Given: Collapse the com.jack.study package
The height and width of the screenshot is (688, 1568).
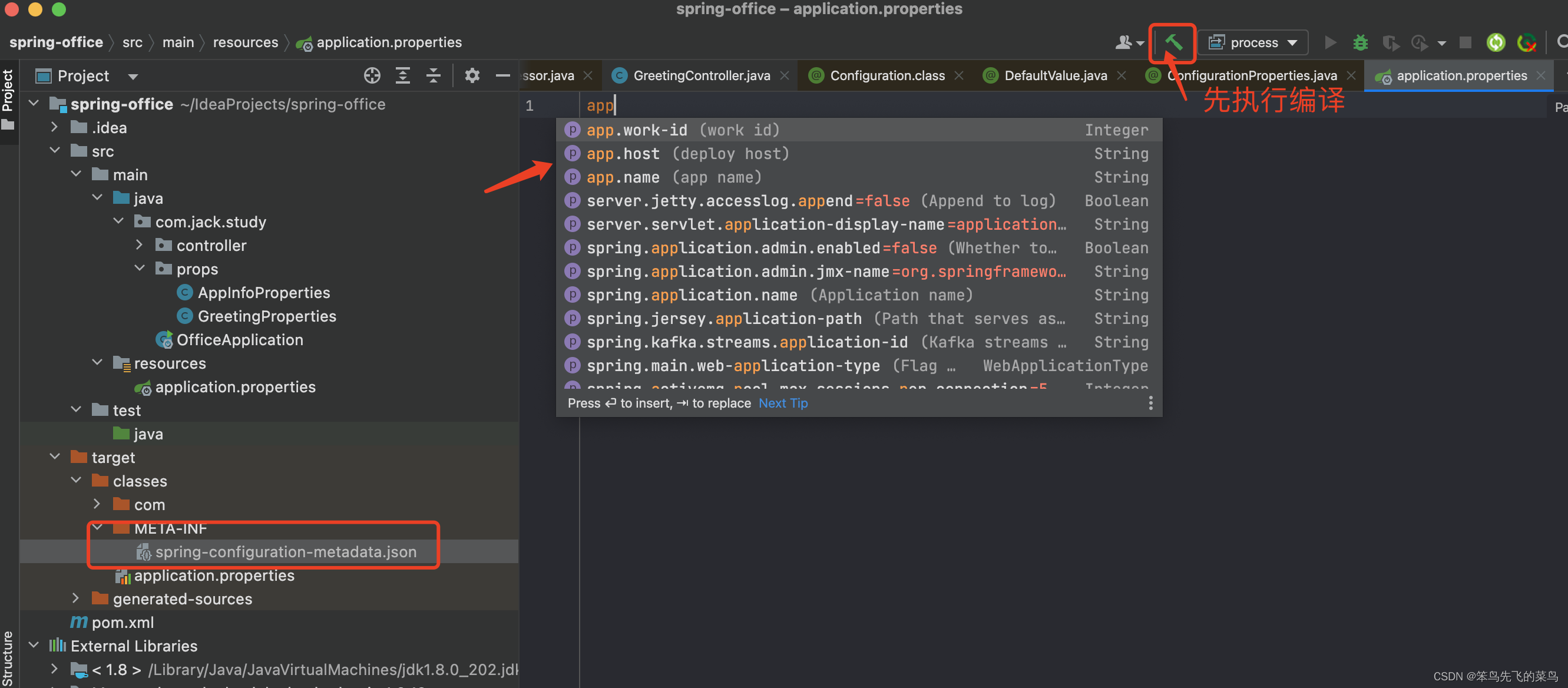Looking at the screenshot, I should [x=119, y=221].
